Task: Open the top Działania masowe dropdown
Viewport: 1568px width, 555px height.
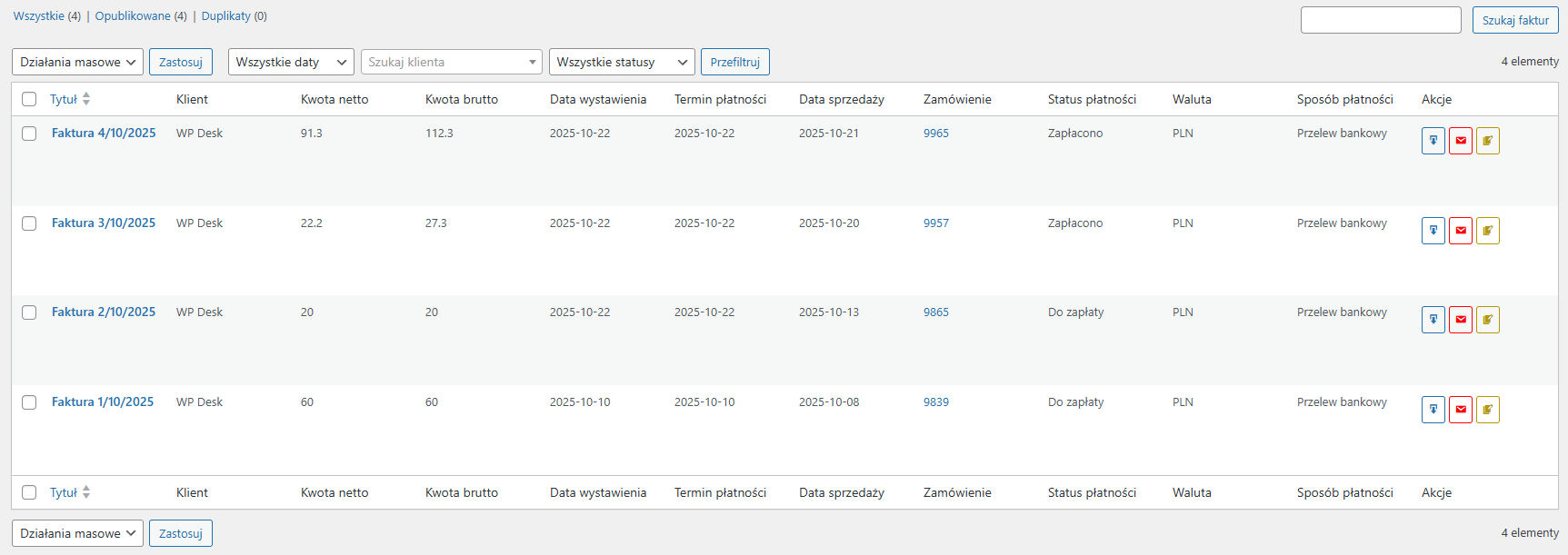Action: tap(77, 62)
